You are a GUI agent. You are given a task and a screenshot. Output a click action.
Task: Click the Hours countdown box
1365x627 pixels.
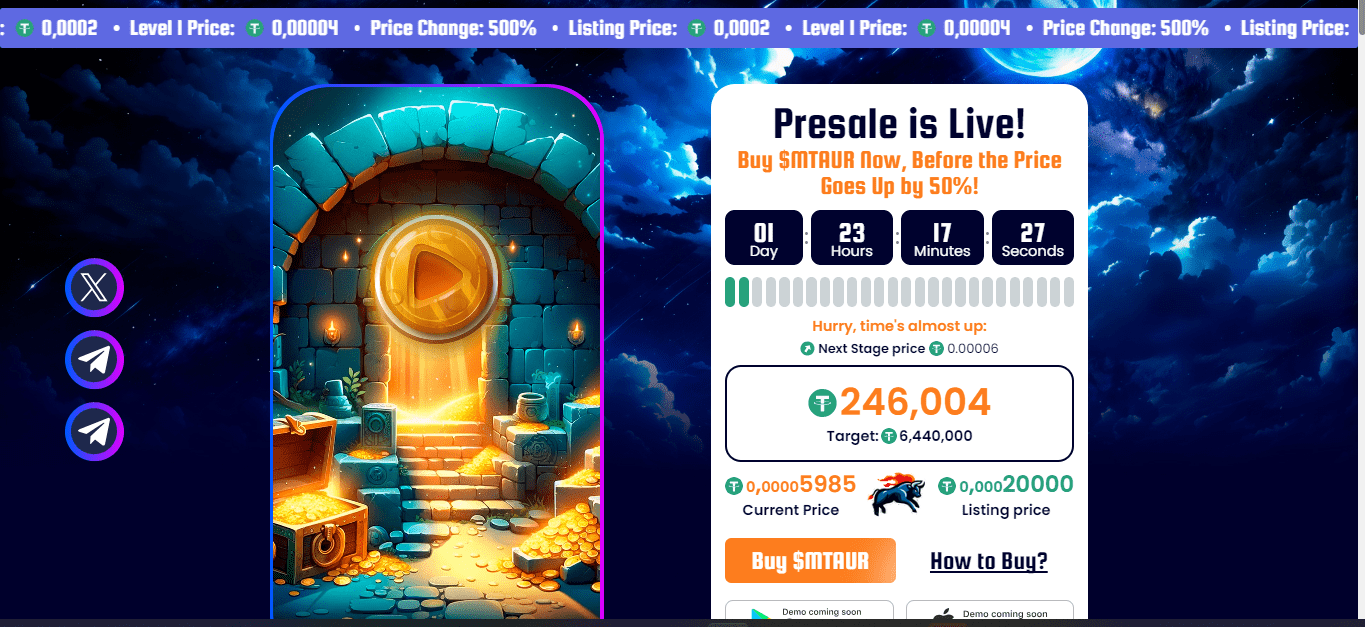[852, 238]
